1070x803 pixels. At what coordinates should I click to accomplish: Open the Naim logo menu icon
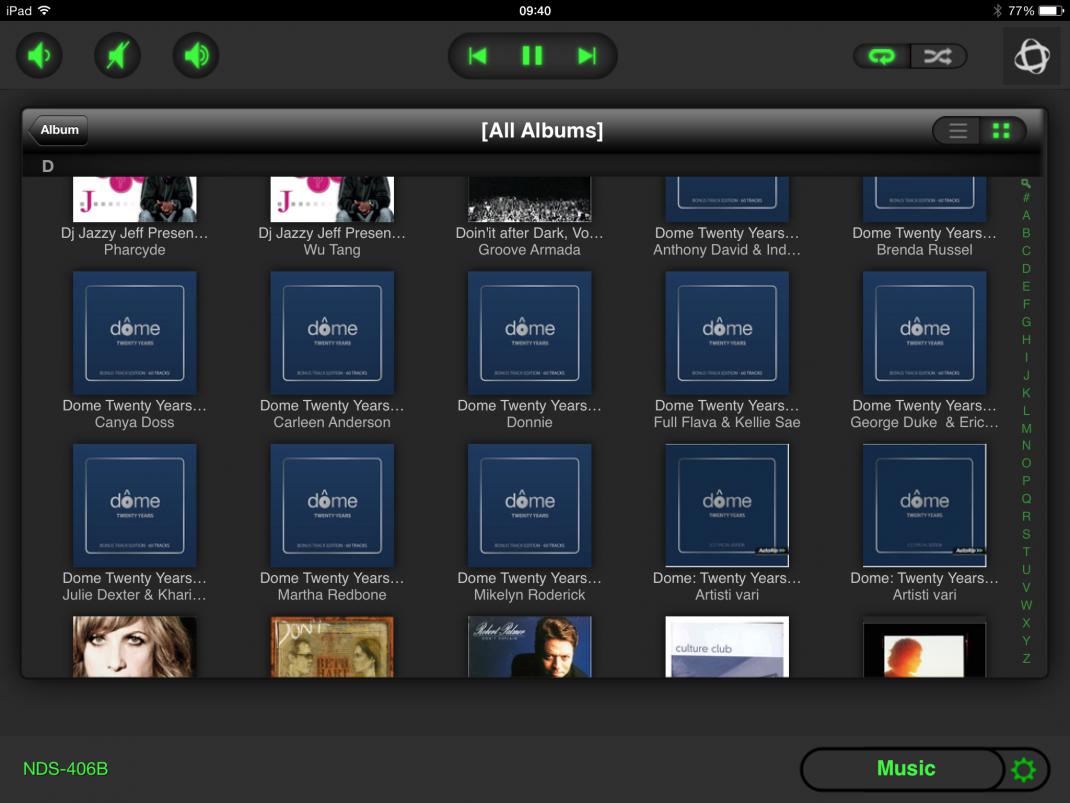(x=1031, y=56)
